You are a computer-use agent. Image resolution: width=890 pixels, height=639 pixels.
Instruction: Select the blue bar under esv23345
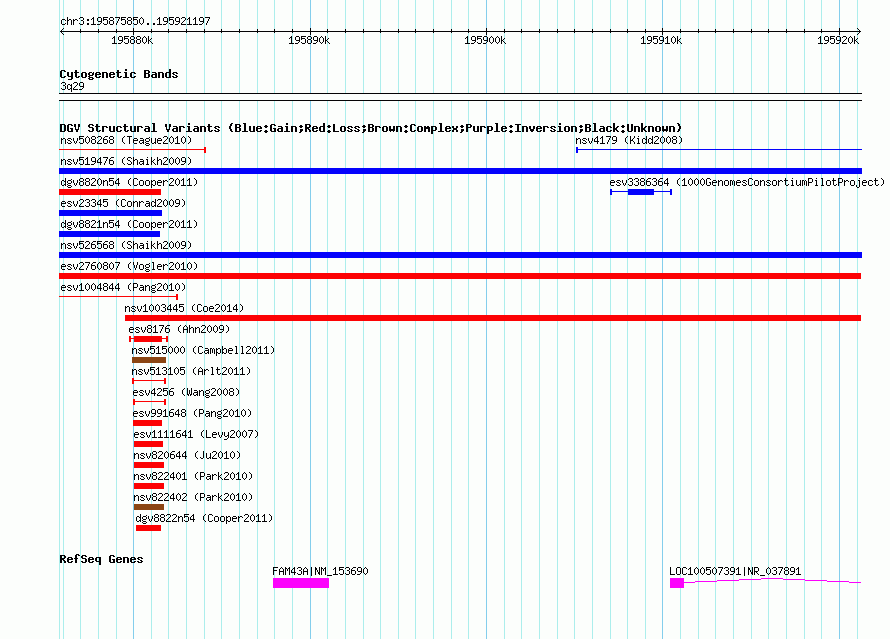[x=111, y=213]
